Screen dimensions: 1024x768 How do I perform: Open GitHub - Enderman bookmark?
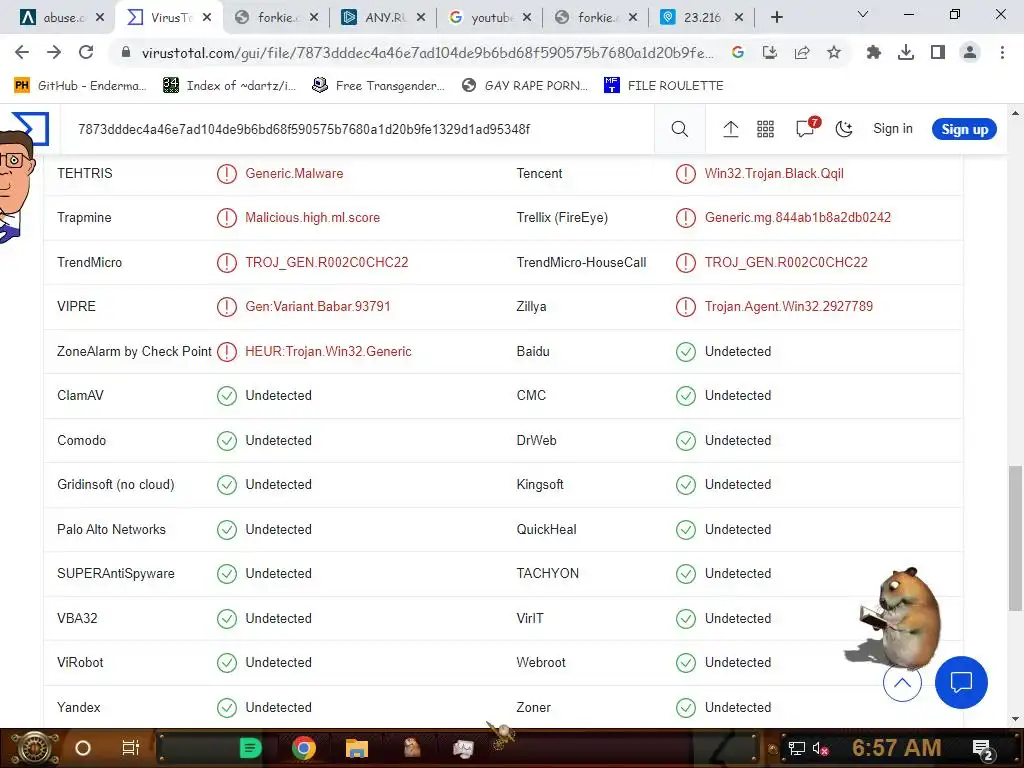click(80, 86)
